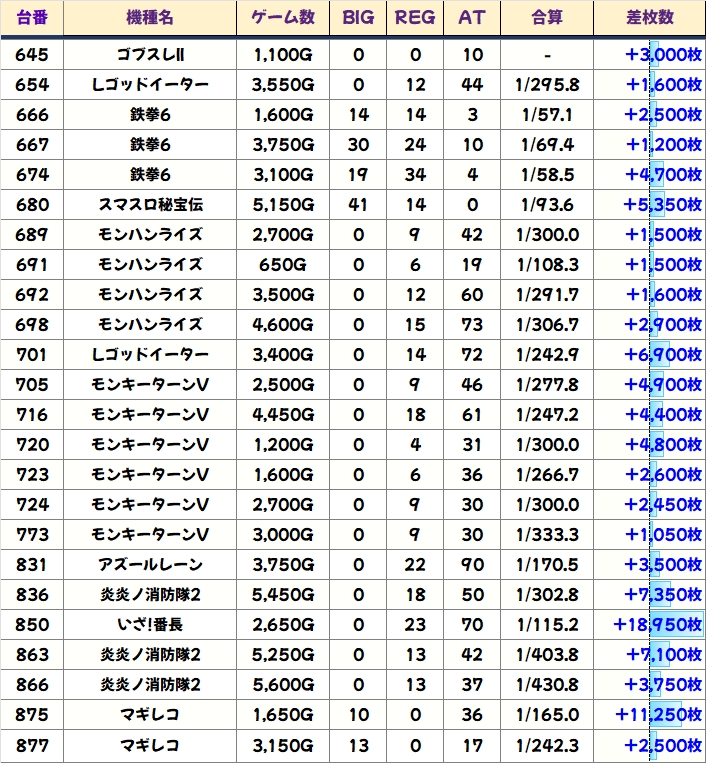Open the スマスロ秘宝伝 machine entry
This screenshot has width=706, height=763.
click(150, 205)
